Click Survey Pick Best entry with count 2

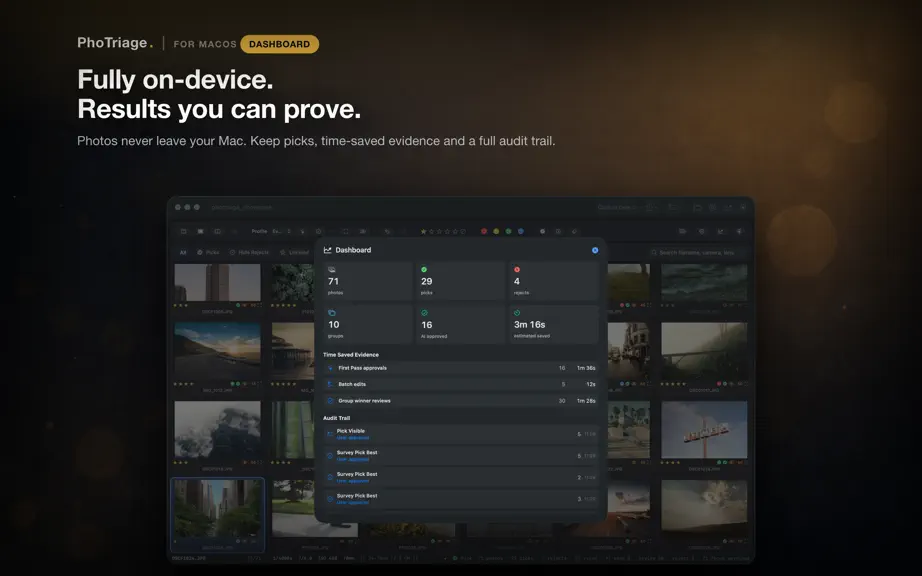(460, 477)
